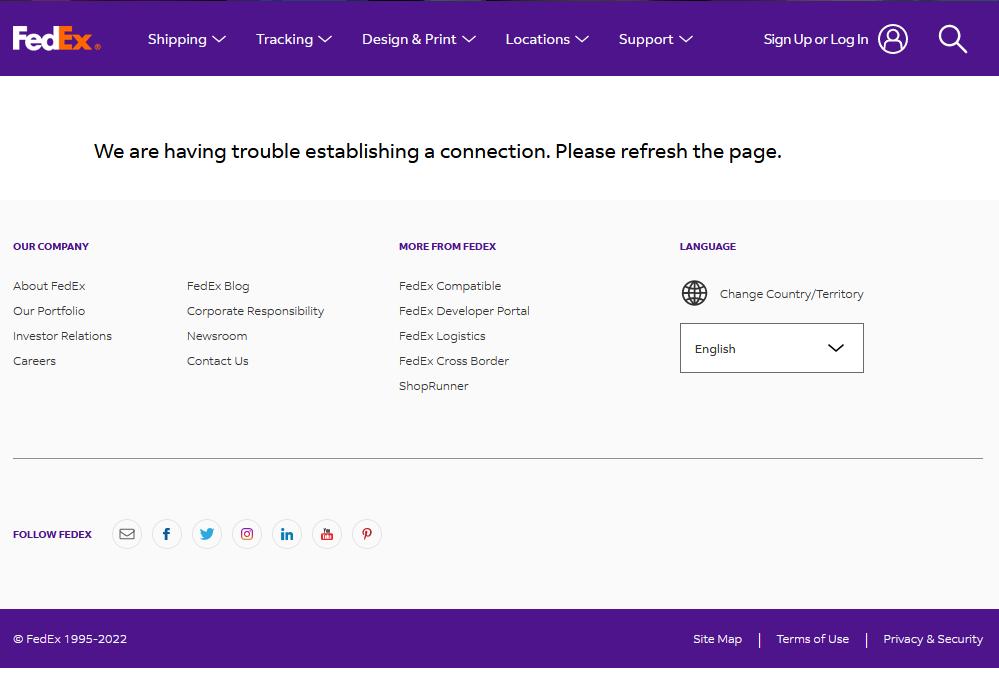Click the globe icon for country selection
This screenshot has width=999, height=683.
pyautogui.click(x=694, y=293)
